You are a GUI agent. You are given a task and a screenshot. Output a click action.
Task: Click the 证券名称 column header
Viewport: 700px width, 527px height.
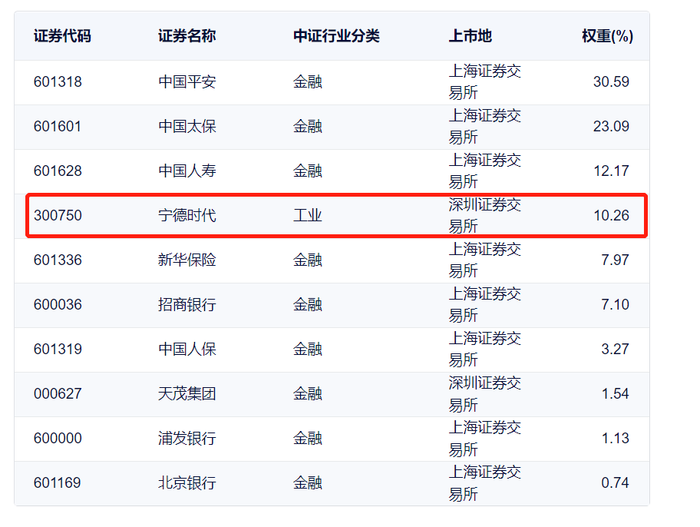(187, 36)
